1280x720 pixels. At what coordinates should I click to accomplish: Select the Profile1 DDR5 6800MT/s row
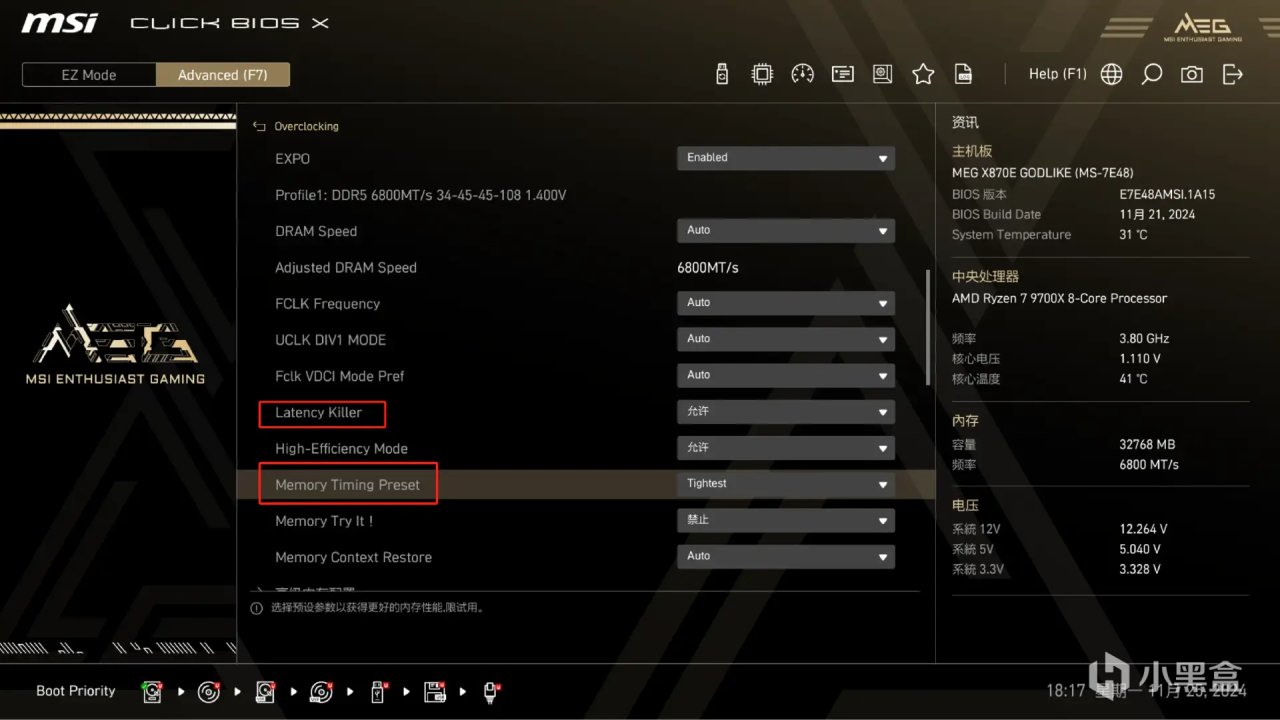point(421,195)
